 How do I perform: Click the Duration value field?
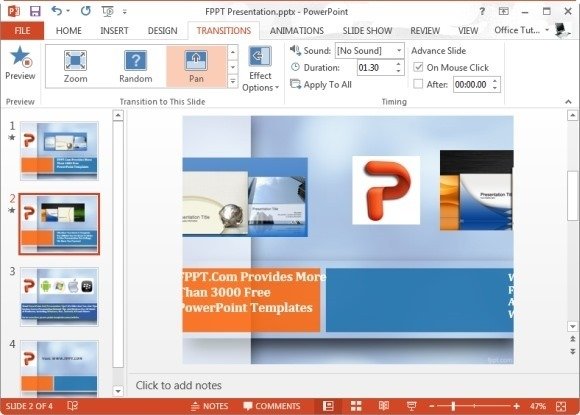pyautogui.click(x=375, y=68)
